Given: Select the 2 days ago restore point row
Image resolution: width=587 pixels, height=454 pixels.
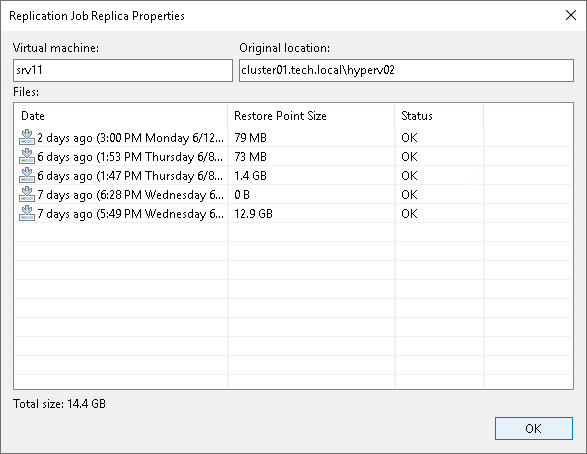Looking at the screenshot, I should (x=293, y=138).
